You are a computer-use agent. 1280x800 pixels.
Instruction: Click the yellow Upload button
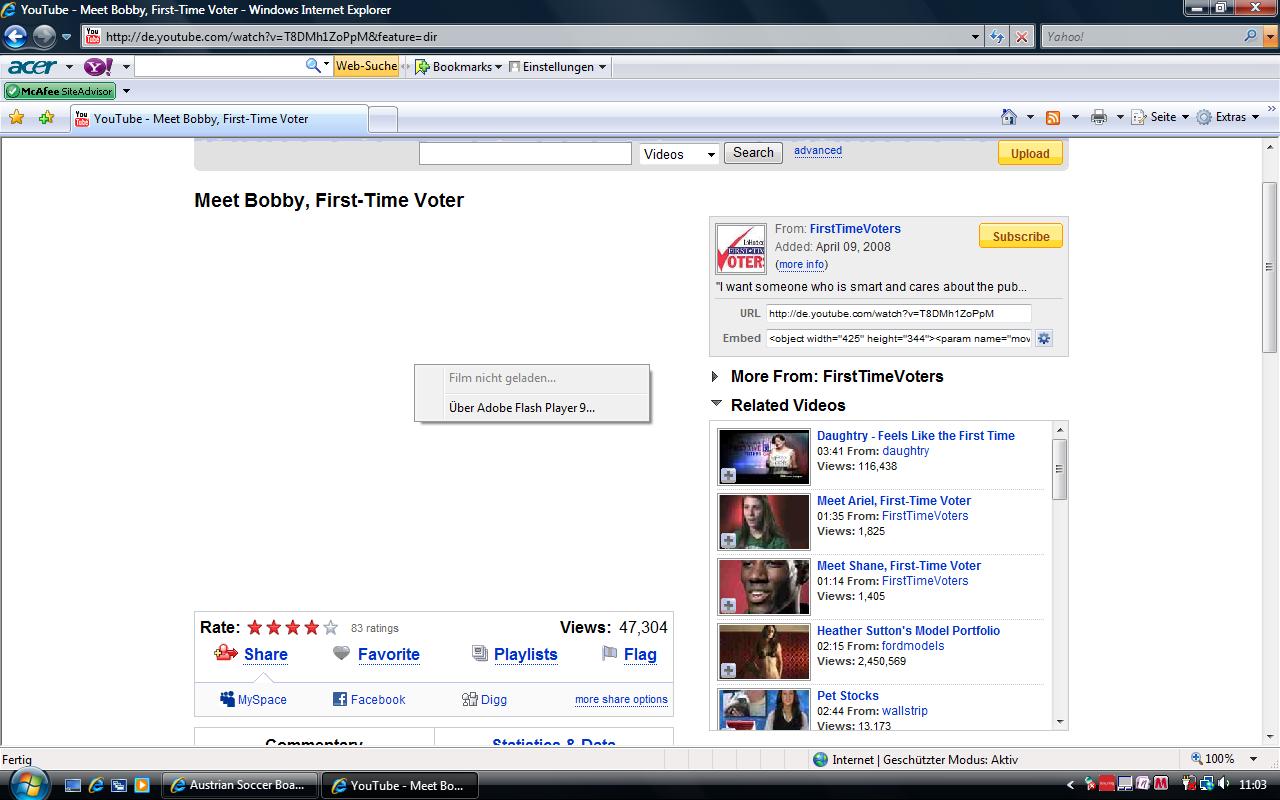(x=1030, y=153)
